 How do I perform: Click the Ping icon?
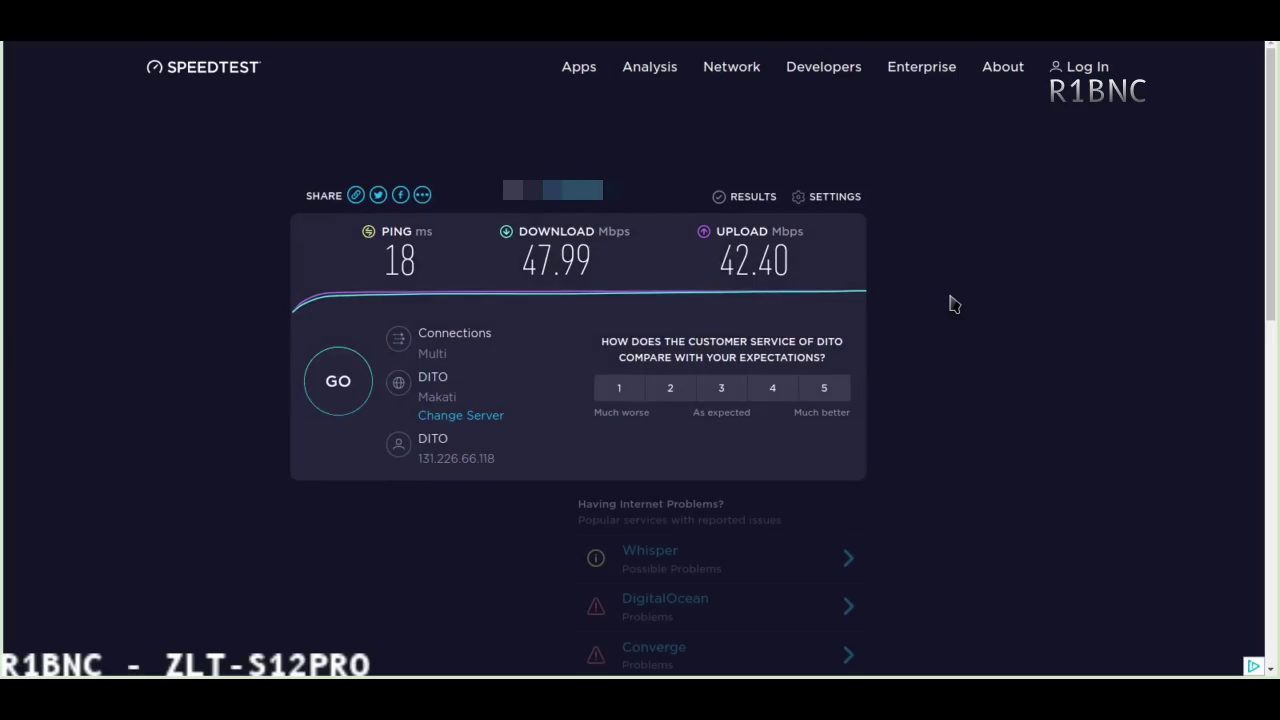tap(369, 231)
